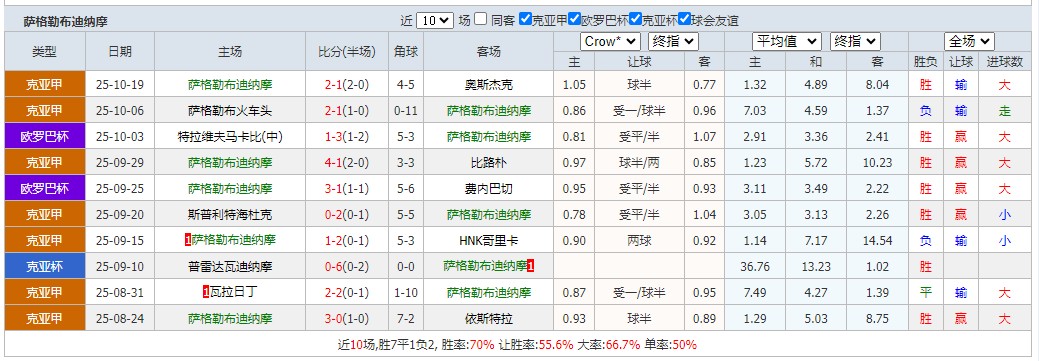Click handicap 受一/球半 in 25-10-06 row
This screenshot has width=1039, height=361.
639,111
